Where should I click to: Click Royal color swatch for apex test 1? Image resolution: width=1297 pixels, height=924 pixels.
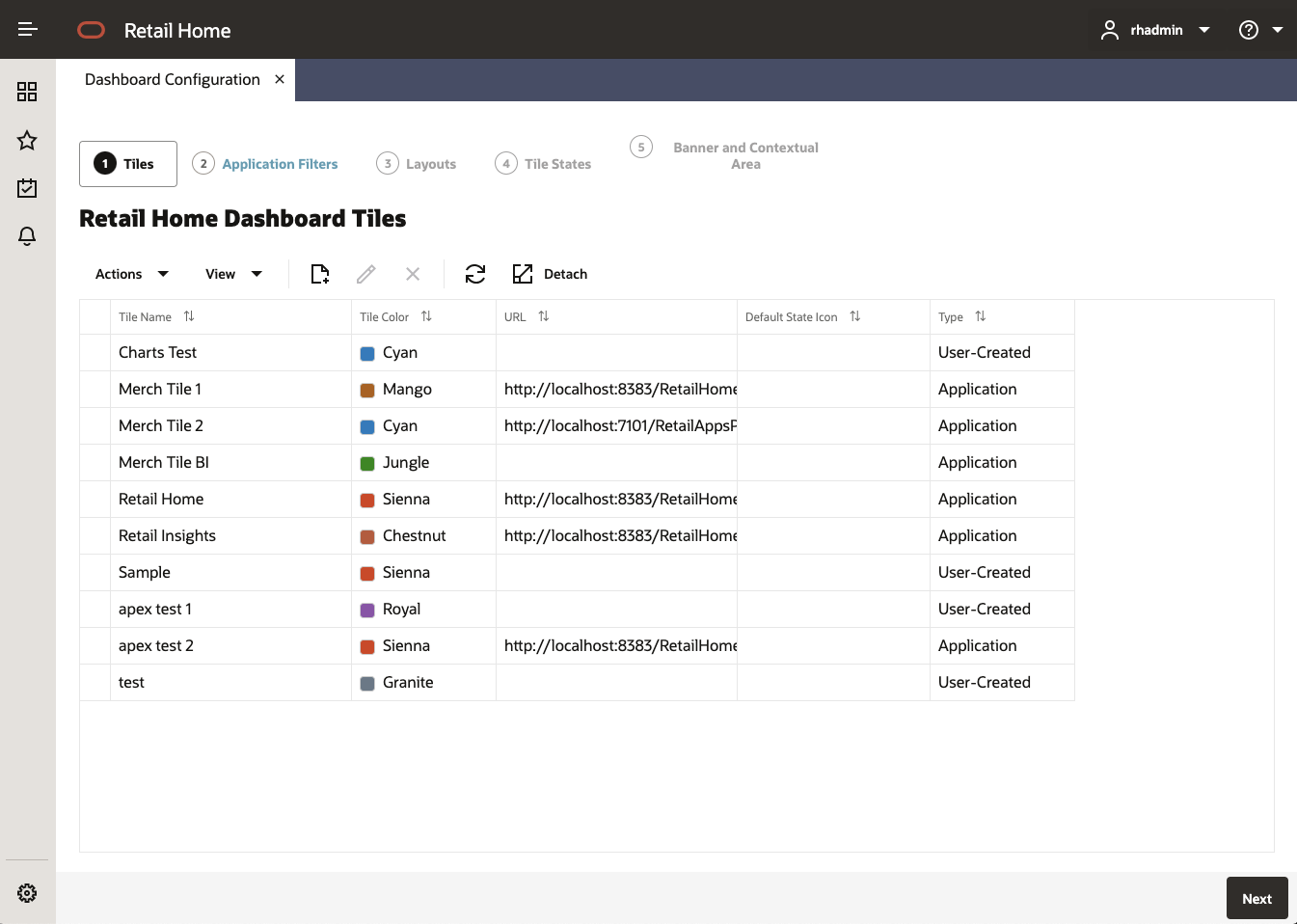click(x=367, y=611)
